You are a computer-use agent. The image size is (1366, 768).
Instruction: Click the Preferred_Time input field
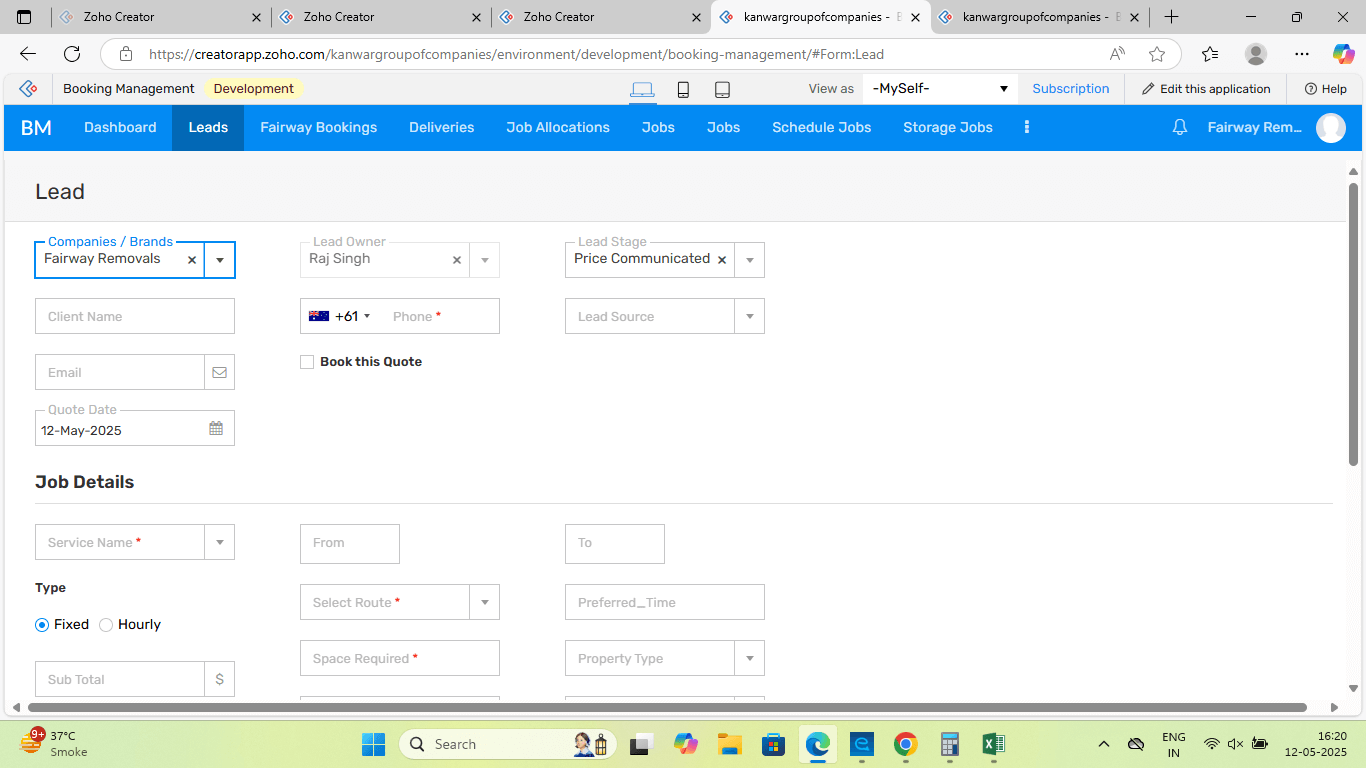tap(665, 602)
